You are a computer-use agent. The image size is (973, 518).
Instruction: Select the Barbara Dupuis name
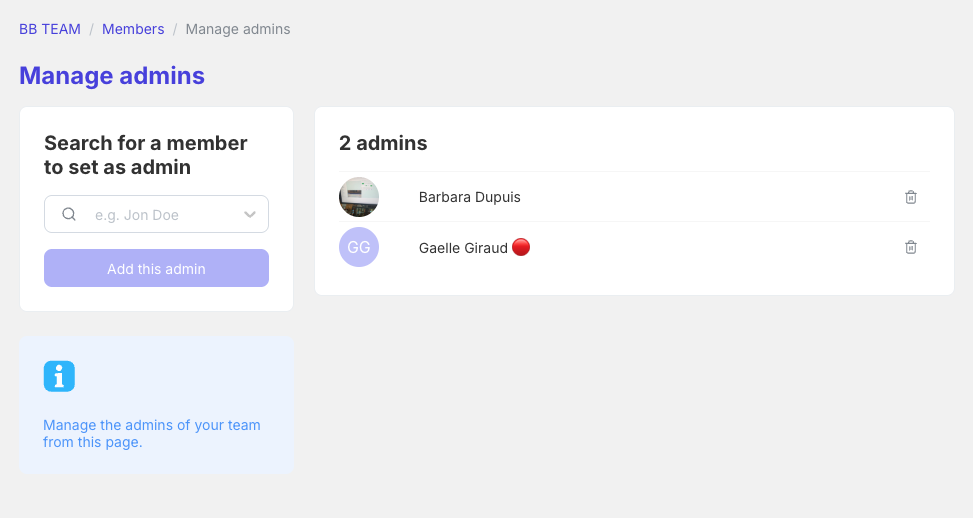pos(469,197)
